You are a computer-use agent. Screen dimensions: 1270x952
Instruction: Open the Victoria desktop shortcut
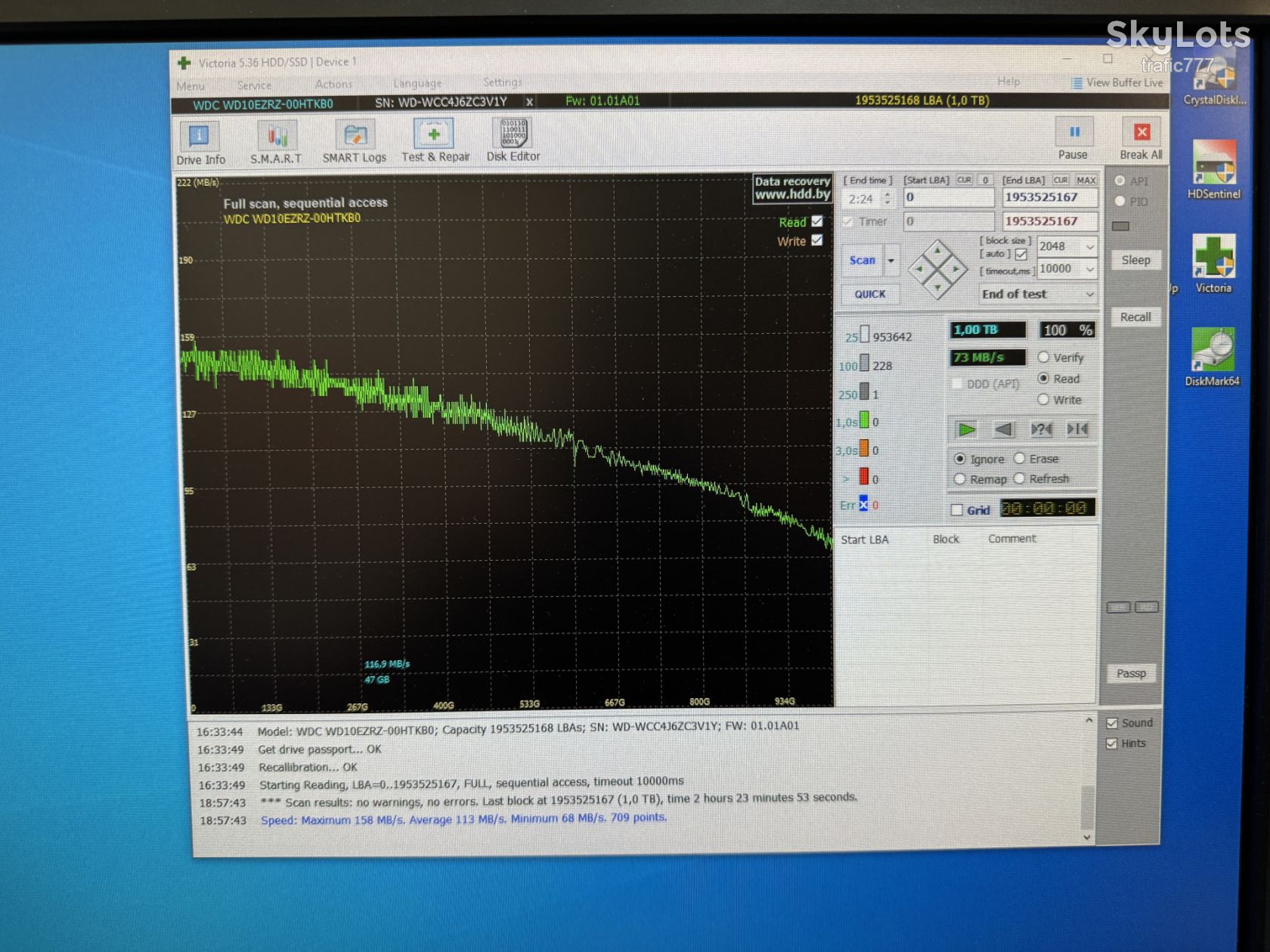pyautogui.click(x=1213, y=263)
